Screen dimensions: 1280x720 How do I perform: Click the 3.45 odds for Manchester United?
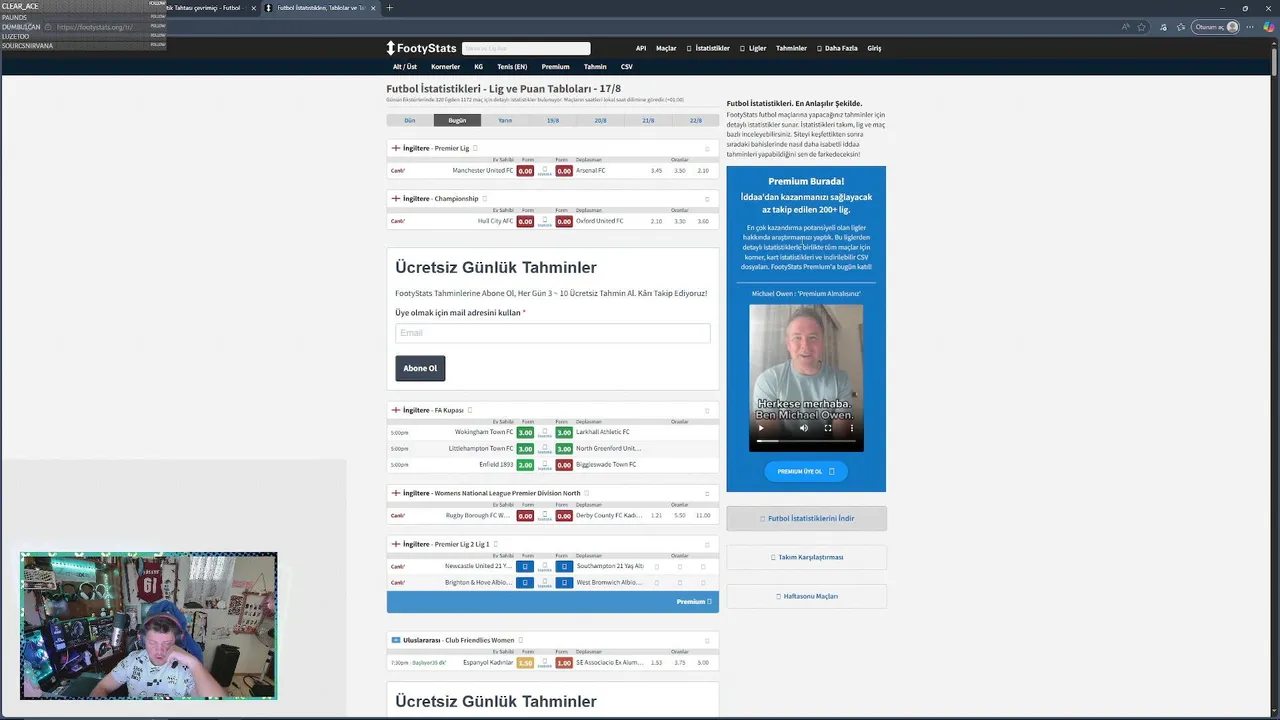pyautogui.click(x=656, y=170)
